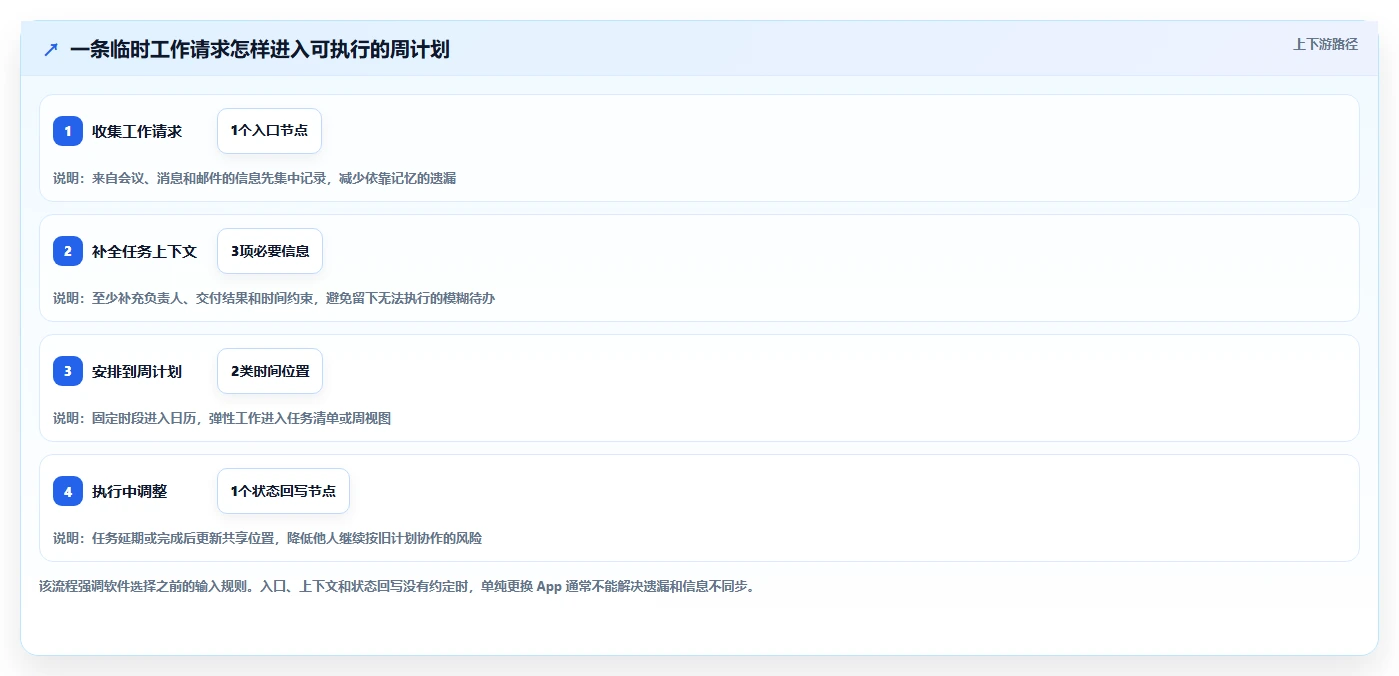This screenshot has height=676, width=1399.
Task: Click the step 4 number badge
Action: click(x=68, y=491)
